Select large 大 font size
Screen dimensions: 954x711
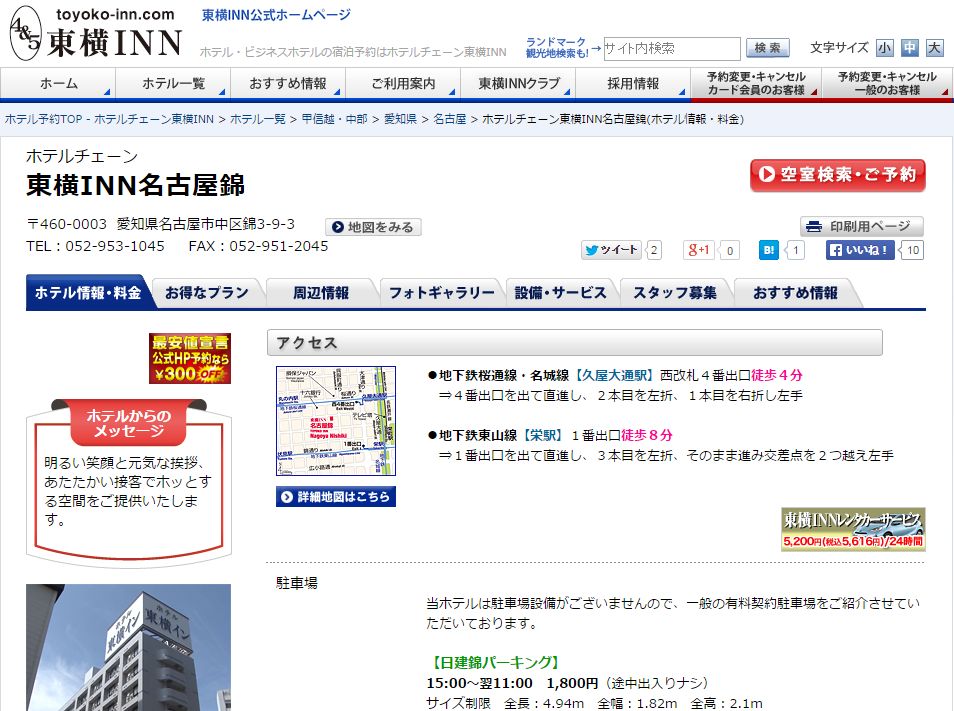[934, 47]
